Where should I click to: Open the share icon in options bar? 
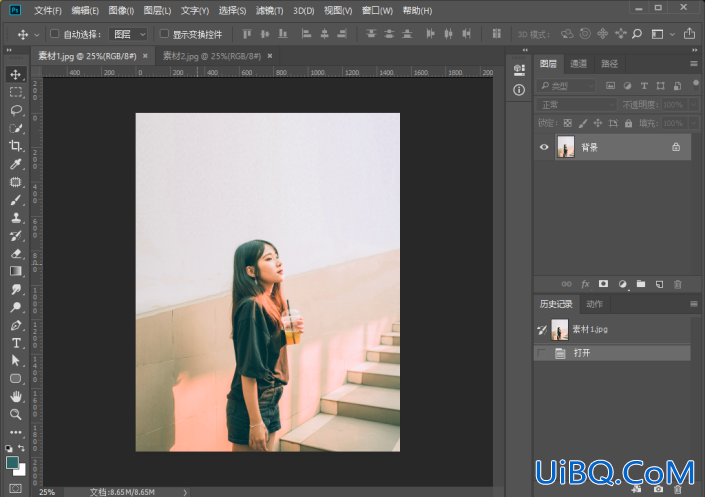[x=689, y=34]
